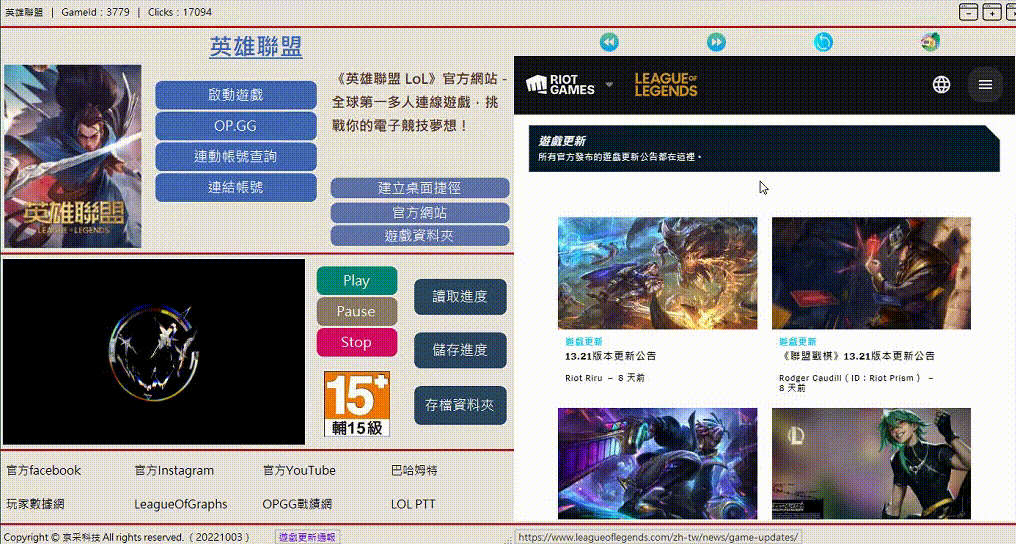Open the colorful browser icon at top right
The width and height of the screenshot is (1016, 544).
pos(930,42)
